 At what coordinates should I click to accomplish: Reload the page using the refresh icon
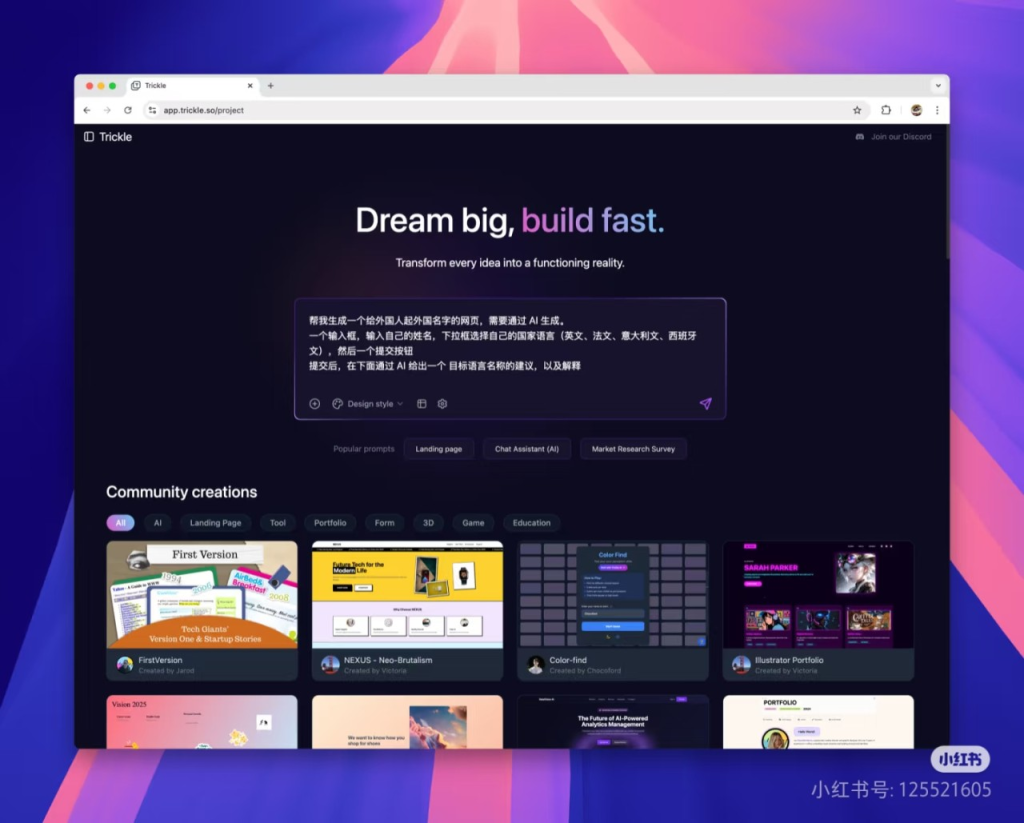coord(128,110)
